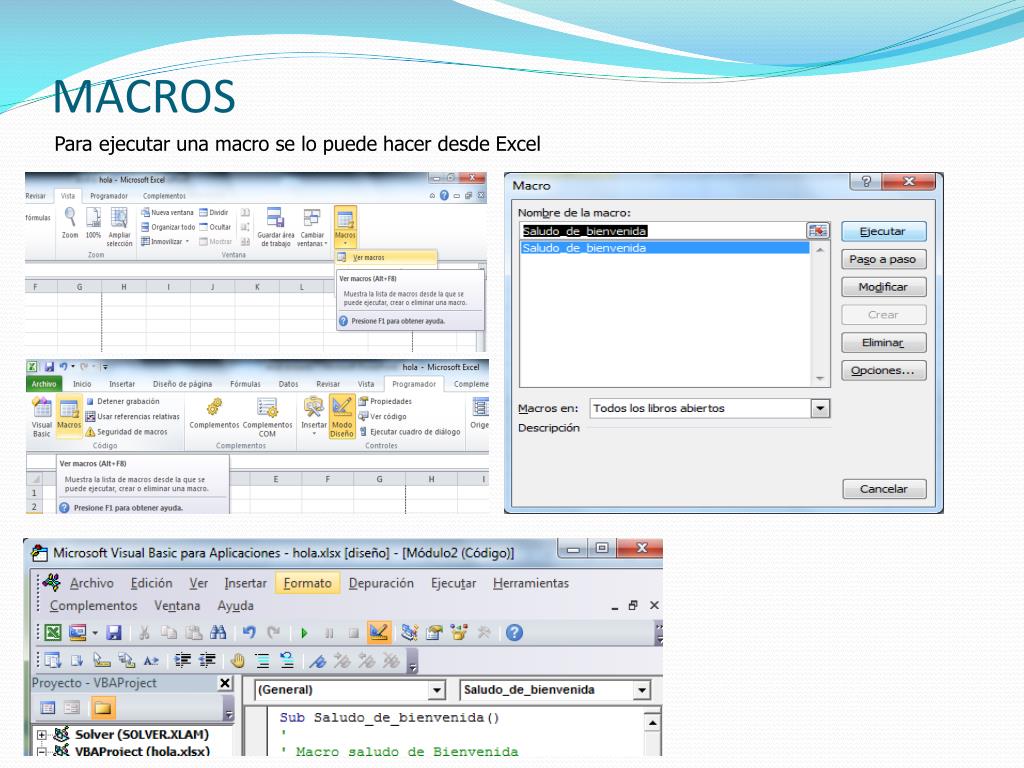Click the Modificar button
Screen dimensions: 1024x768
[x=883, y=287]
